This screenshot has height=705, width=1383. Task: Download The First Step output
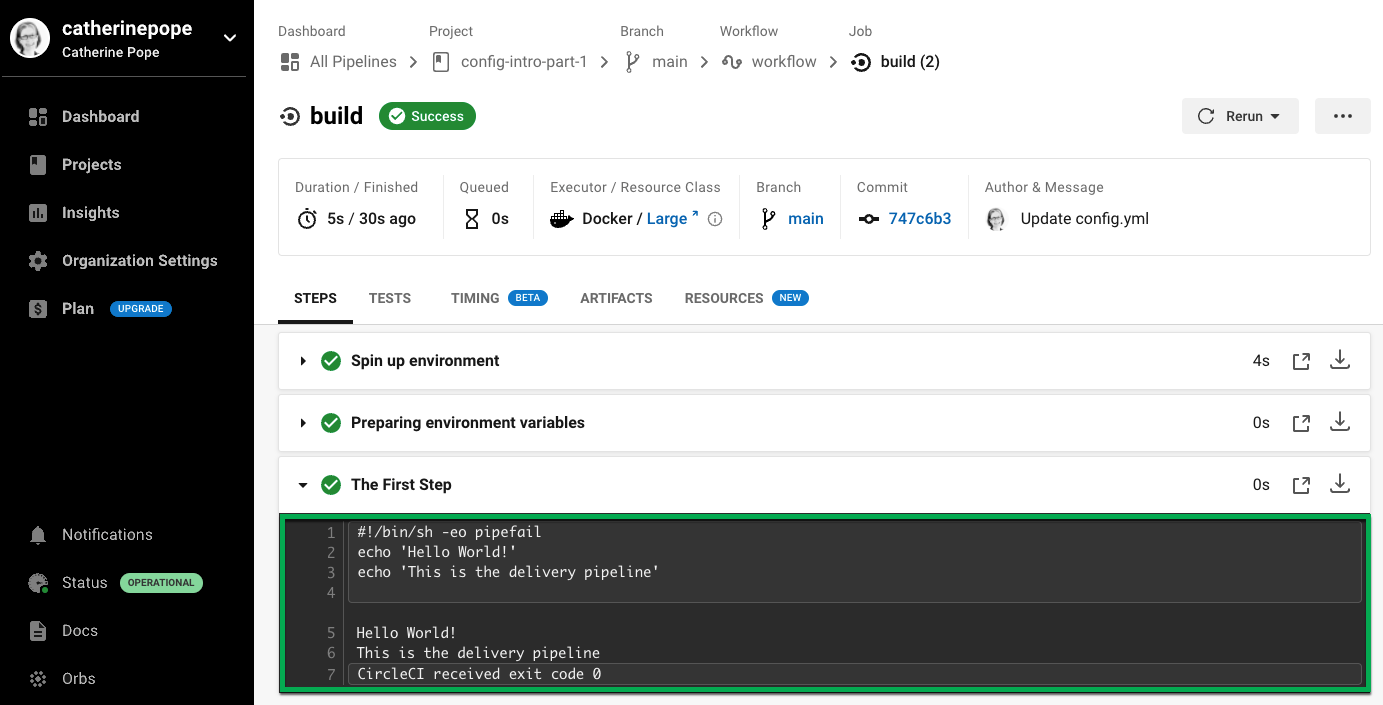point(1340,485)
